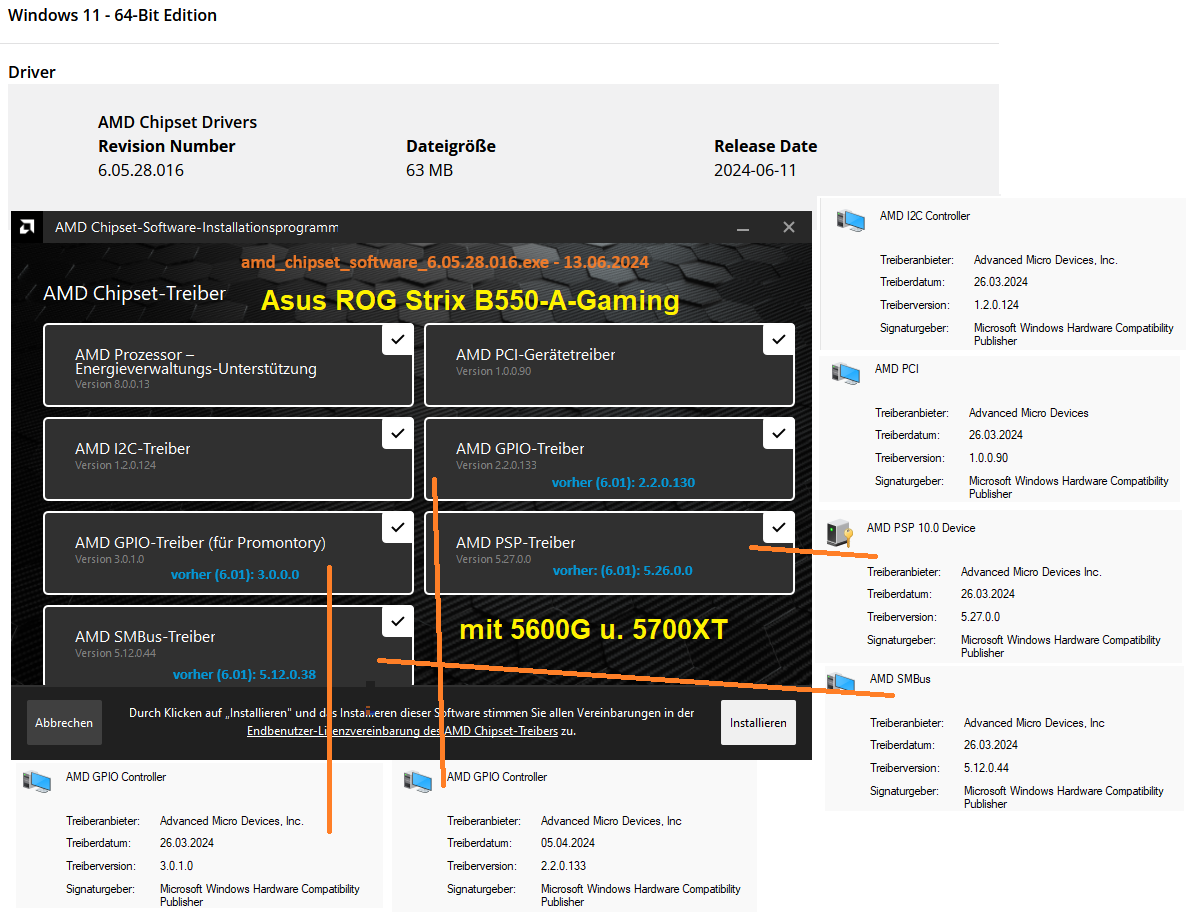The height and width of the screenshot is (912, 1188).
Task: Close the AMD Chipset installer window
Action: coord(789,227)
